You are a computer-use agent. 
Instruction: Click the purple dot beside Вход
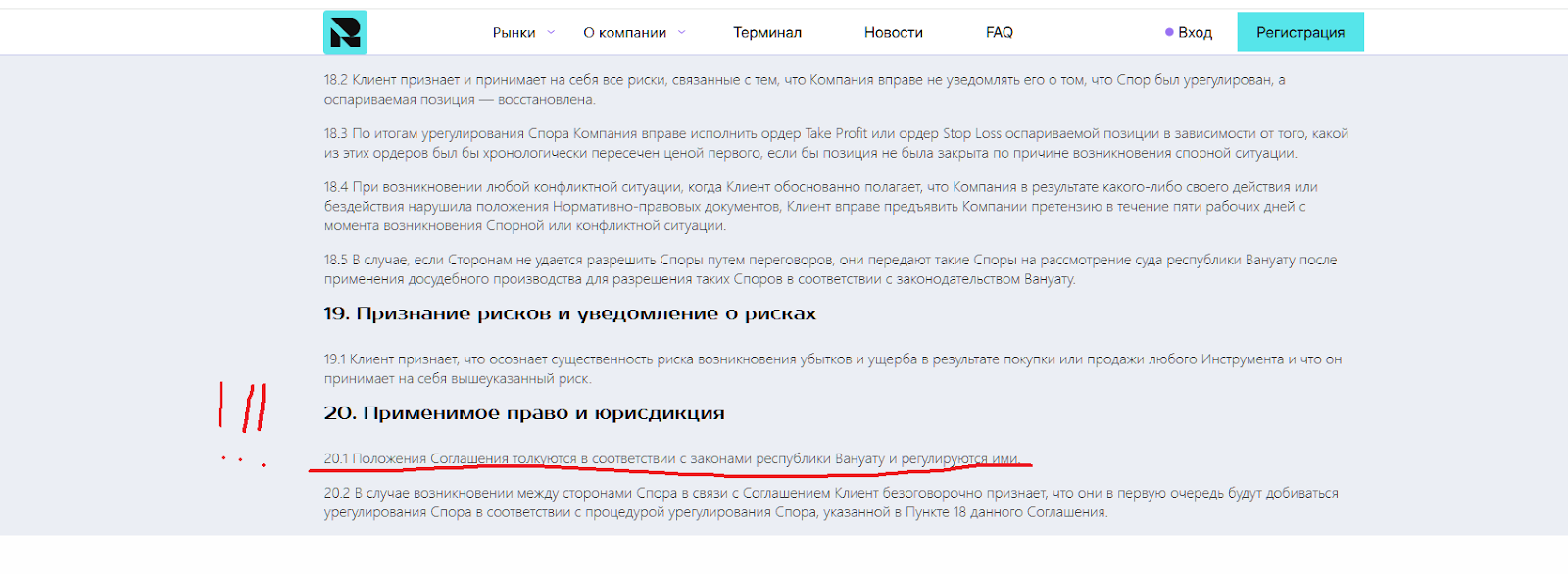(x=1169, y=32)
